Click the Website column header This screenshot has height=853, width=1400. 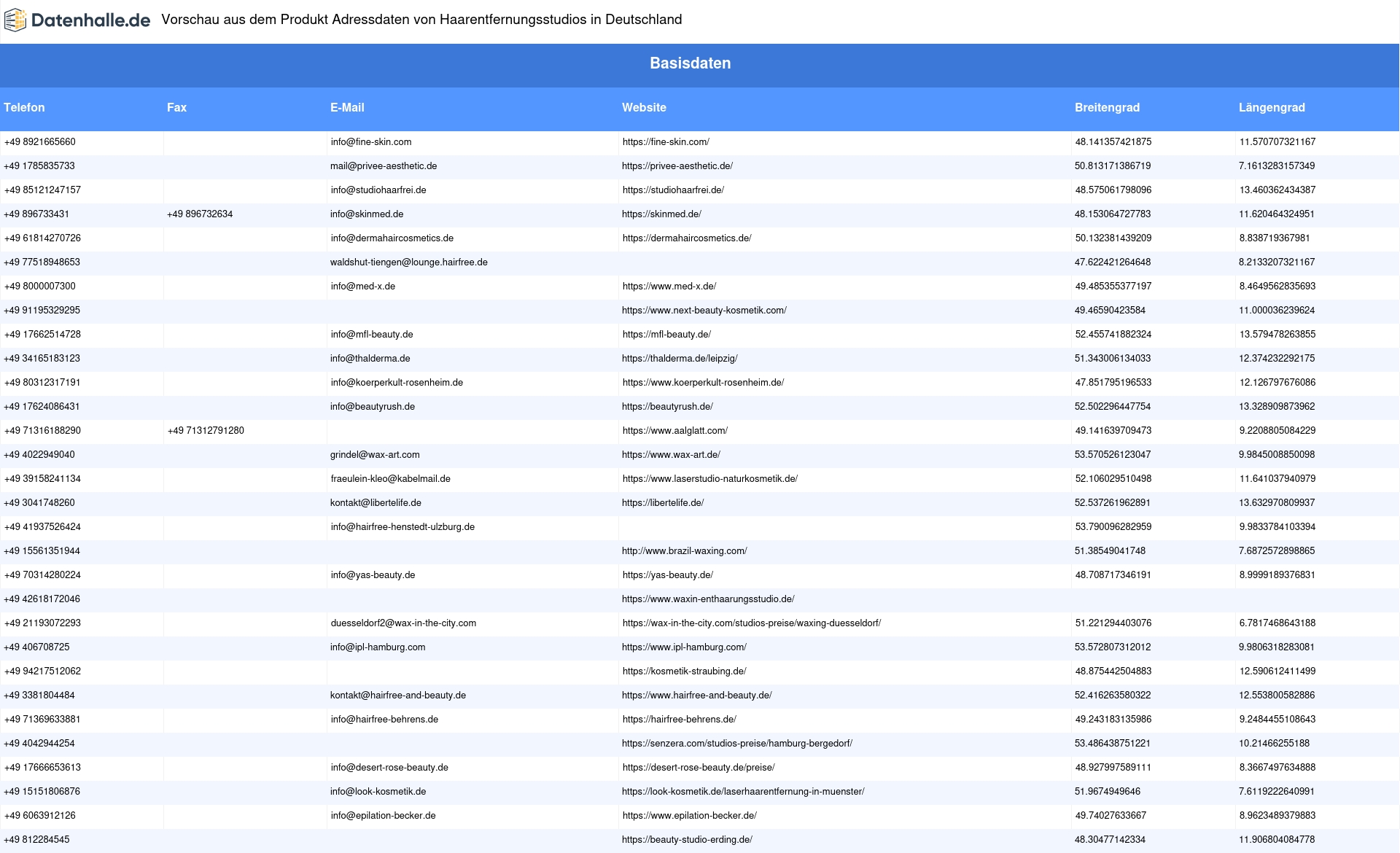[644, 108]
